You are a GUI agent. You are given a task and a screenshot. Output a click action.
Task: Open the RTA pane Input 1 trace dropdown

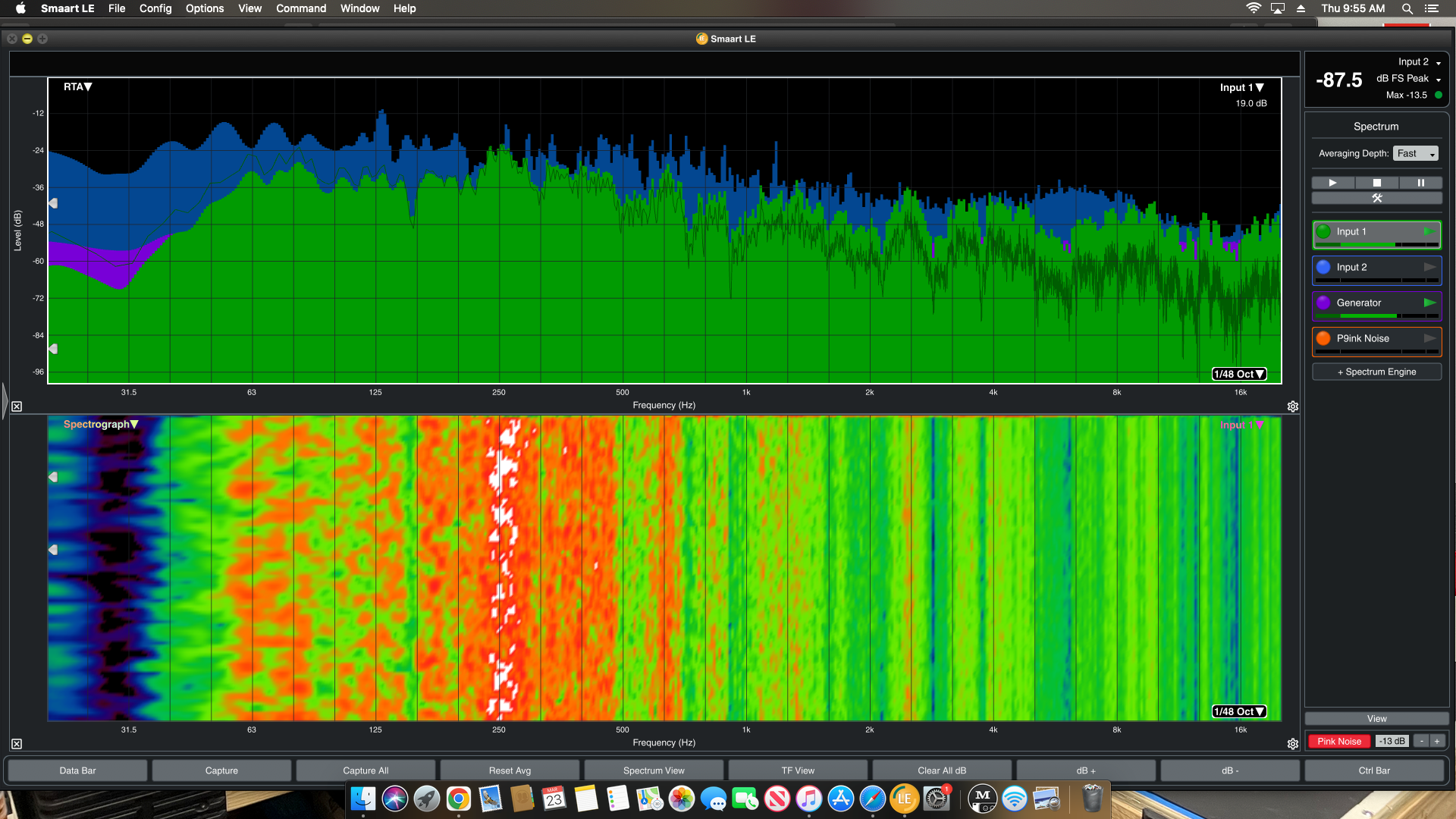point(1242,87)
